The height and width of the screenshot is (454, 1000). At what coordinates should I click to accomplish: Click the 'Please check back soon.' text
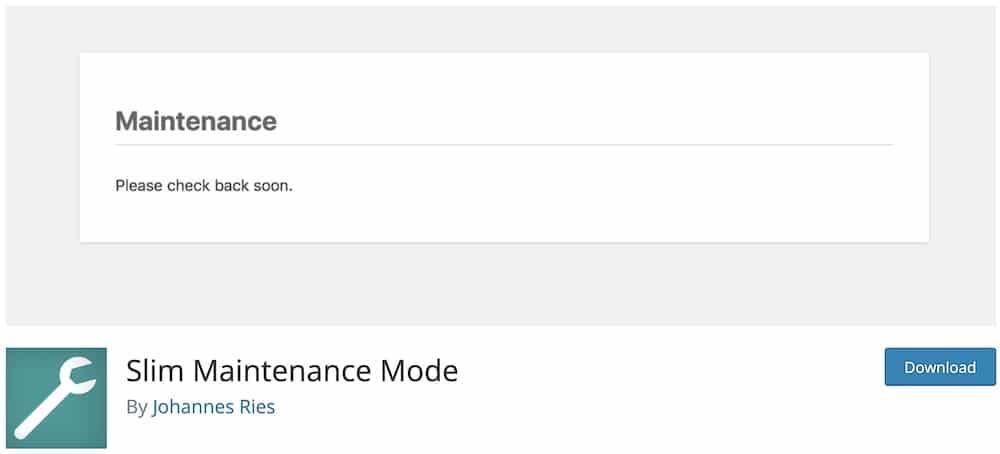pyautogui.click(x=203, y=186)
